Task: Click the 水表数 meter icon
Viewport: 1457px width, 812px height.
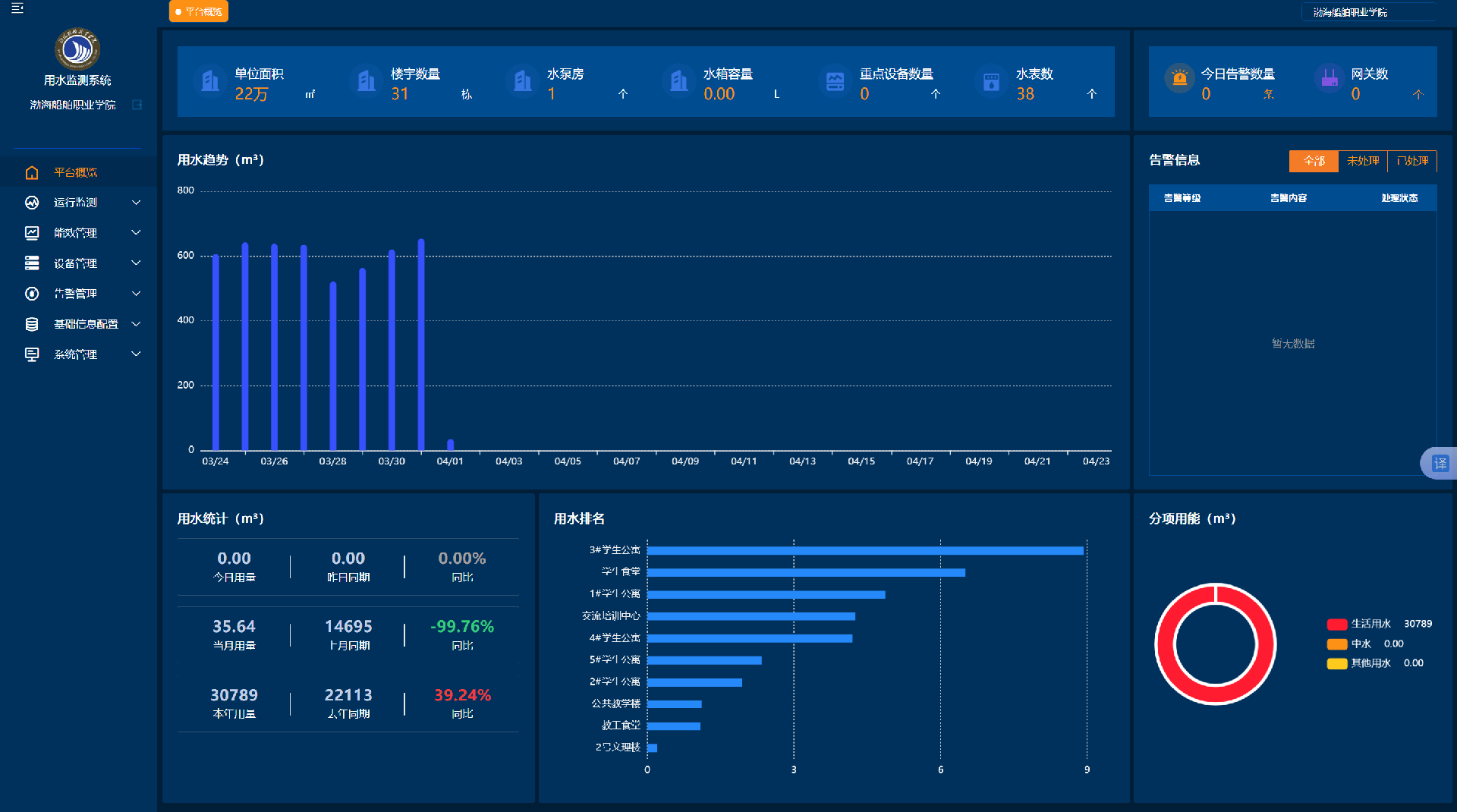Action: (991, 81)
